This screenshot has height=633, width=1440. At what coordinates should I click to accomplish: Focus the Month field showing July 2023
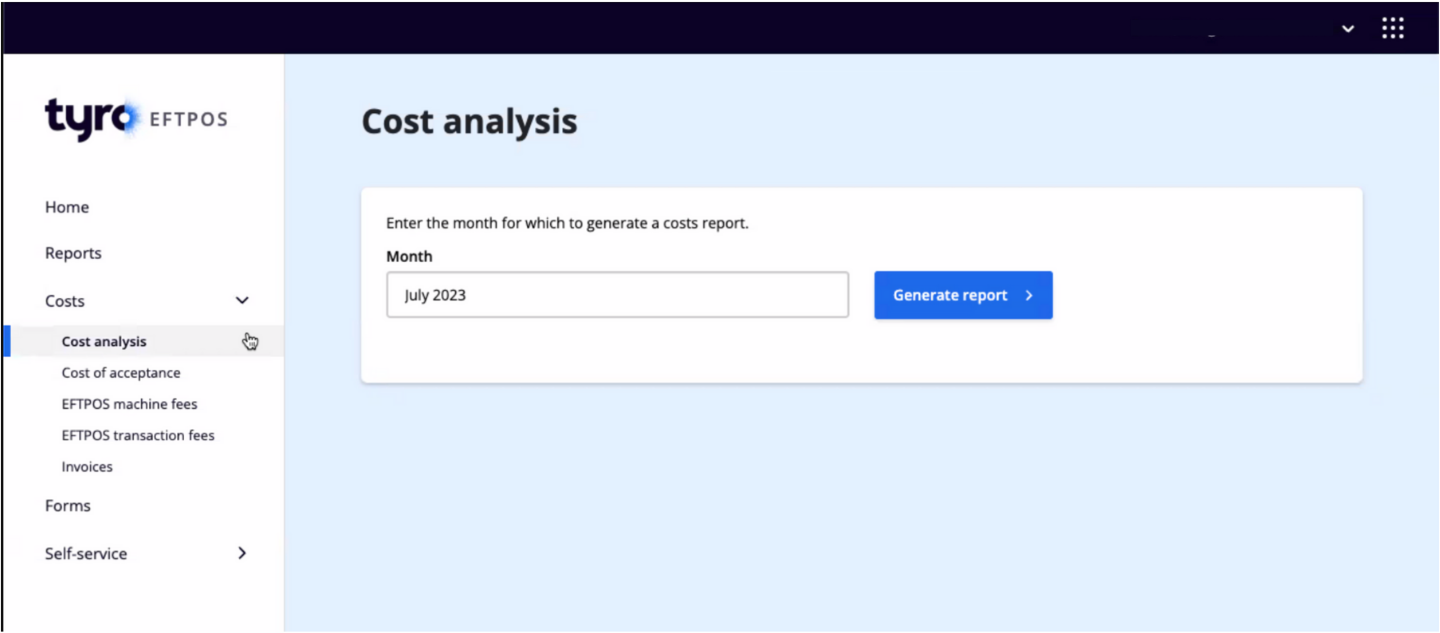[617, 296]
